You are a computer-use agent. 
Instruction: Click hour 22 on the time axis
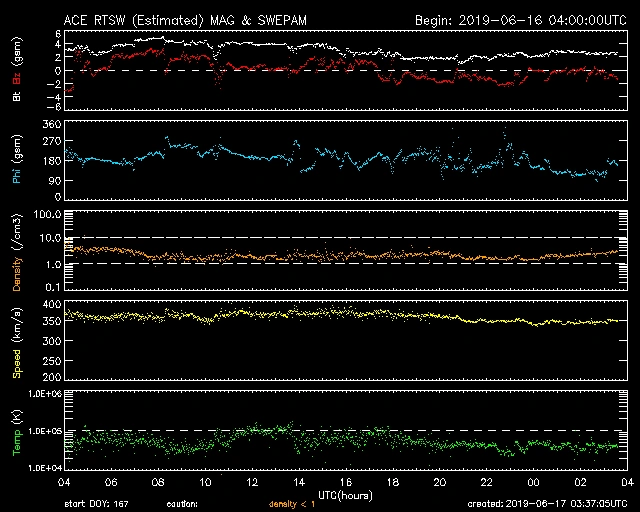pos(486,483)
